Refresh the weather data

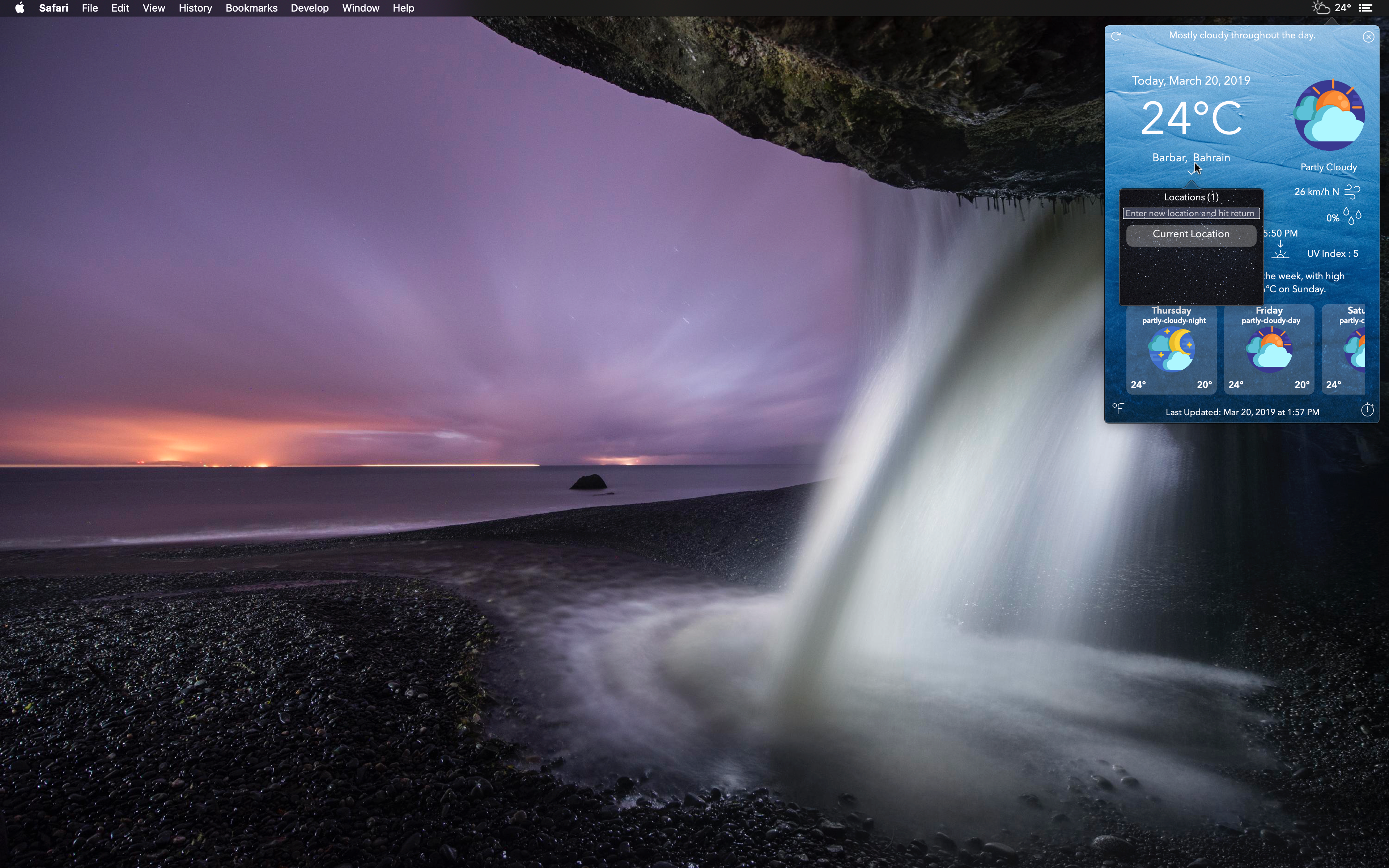click(1116, 36)
